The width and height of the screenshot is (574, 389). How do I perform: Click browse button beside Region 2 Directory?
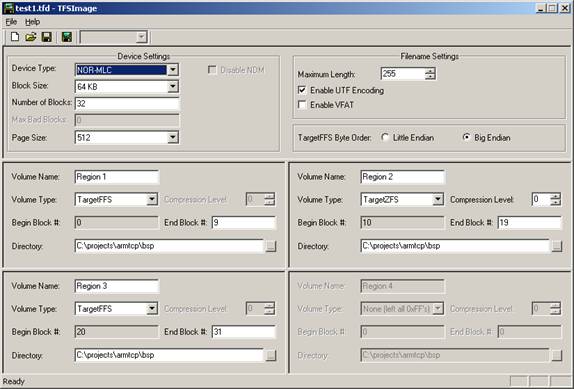(x=557, y=246)
